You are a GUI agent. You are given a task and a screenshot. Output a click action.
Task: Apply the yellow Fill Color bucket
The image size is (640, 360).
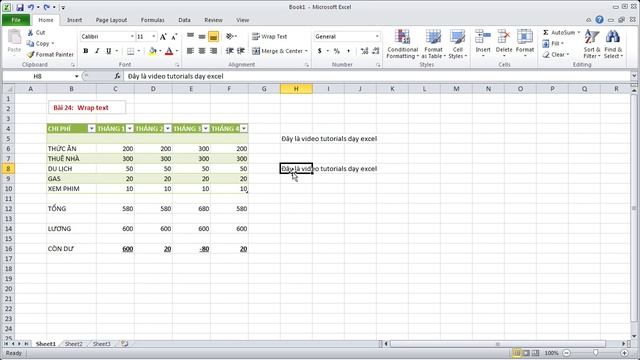153,51
